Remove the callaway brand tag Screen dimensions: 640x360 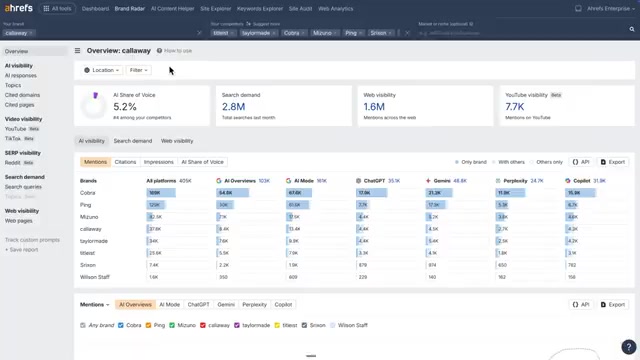31,33
